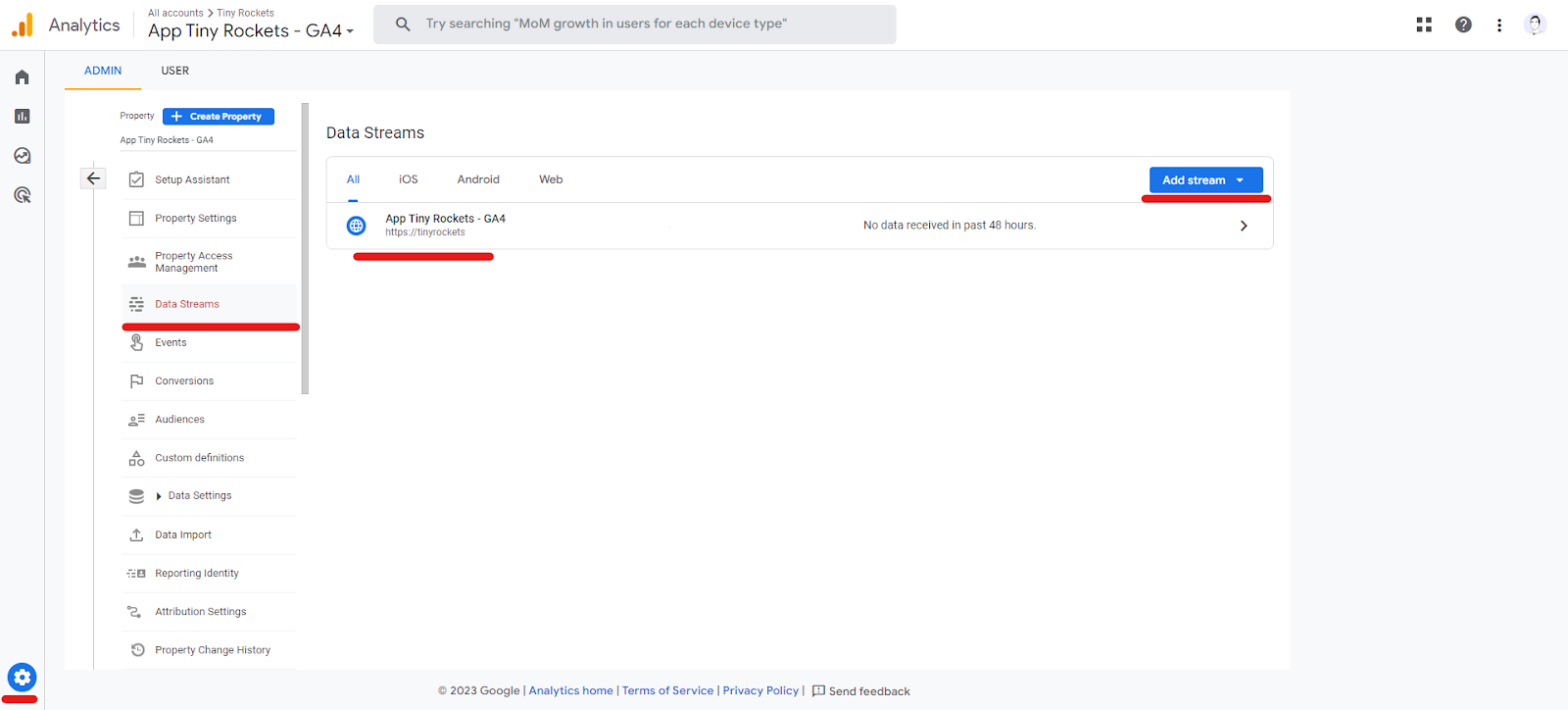Open the Reports bar chart icon
The height and width of the screenshot is (710, 1568).
coord(22,117)
